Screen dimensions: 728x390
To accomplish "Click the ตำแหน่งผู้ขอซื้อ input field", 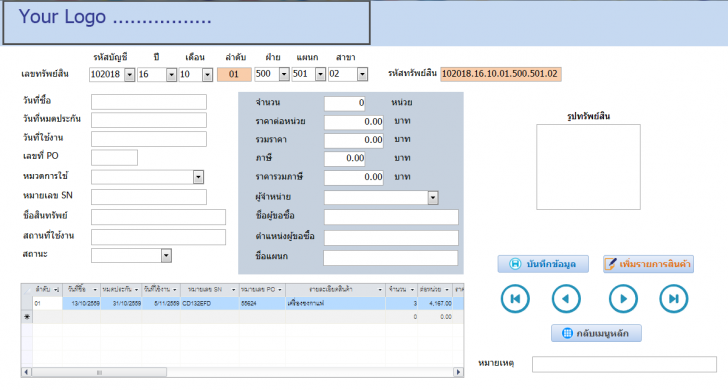I will pos(391,238).
